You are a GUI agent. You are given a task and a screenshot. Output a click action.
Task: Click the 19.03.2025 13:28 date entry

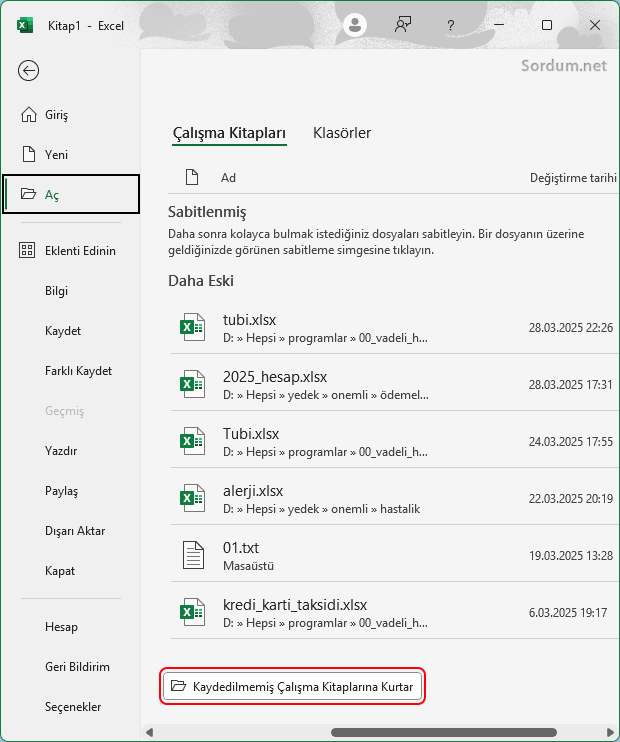point(570,556)
